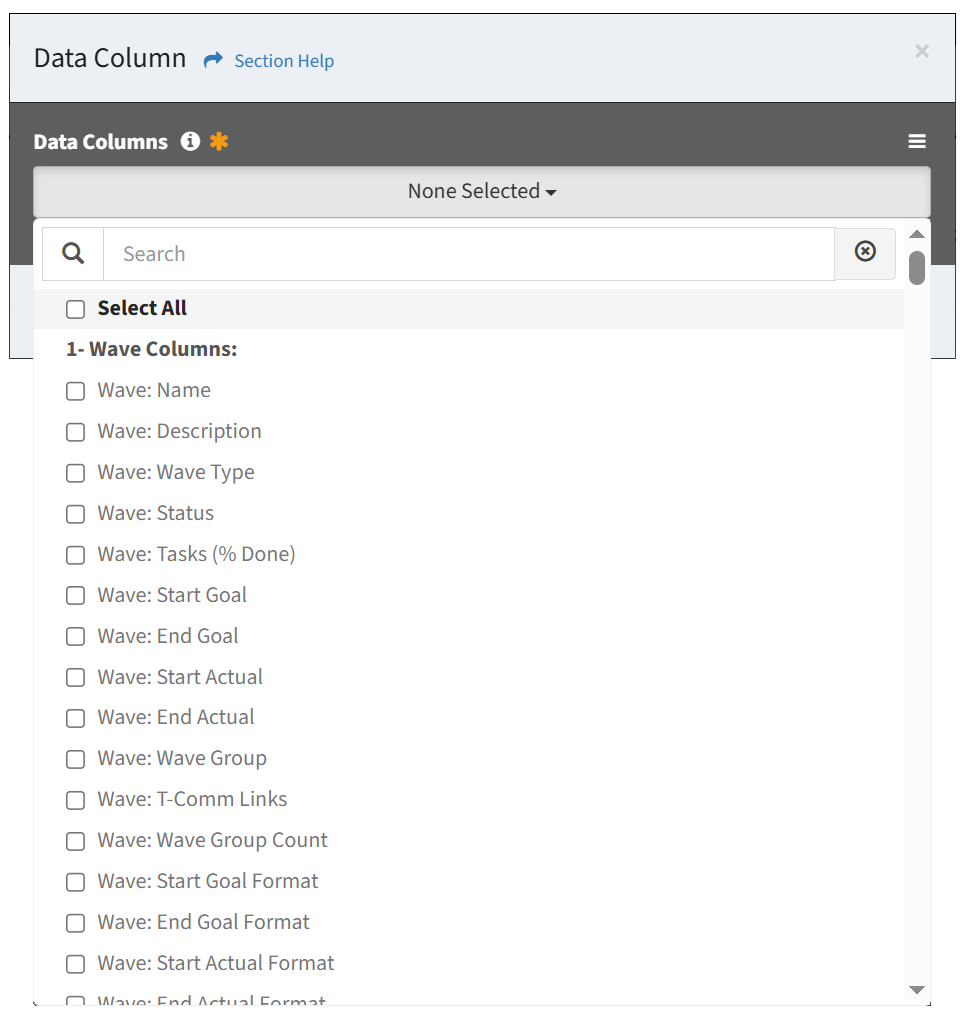Click the search magnifier icon
Viewport: 968px width, 1019px height.
point(73,253)
